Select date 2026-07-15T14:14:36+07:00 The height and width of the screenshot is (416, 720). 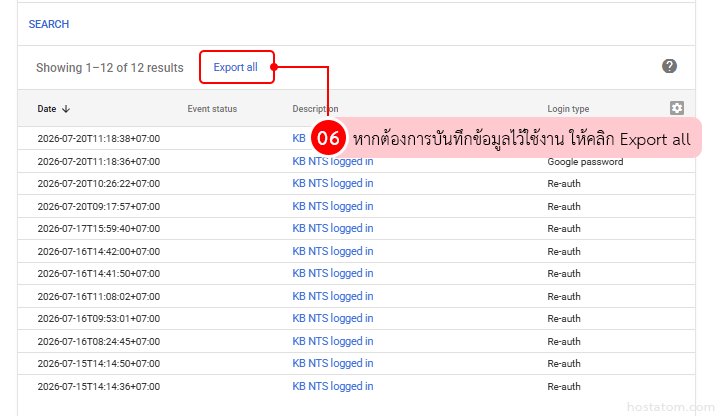(99, 387)
